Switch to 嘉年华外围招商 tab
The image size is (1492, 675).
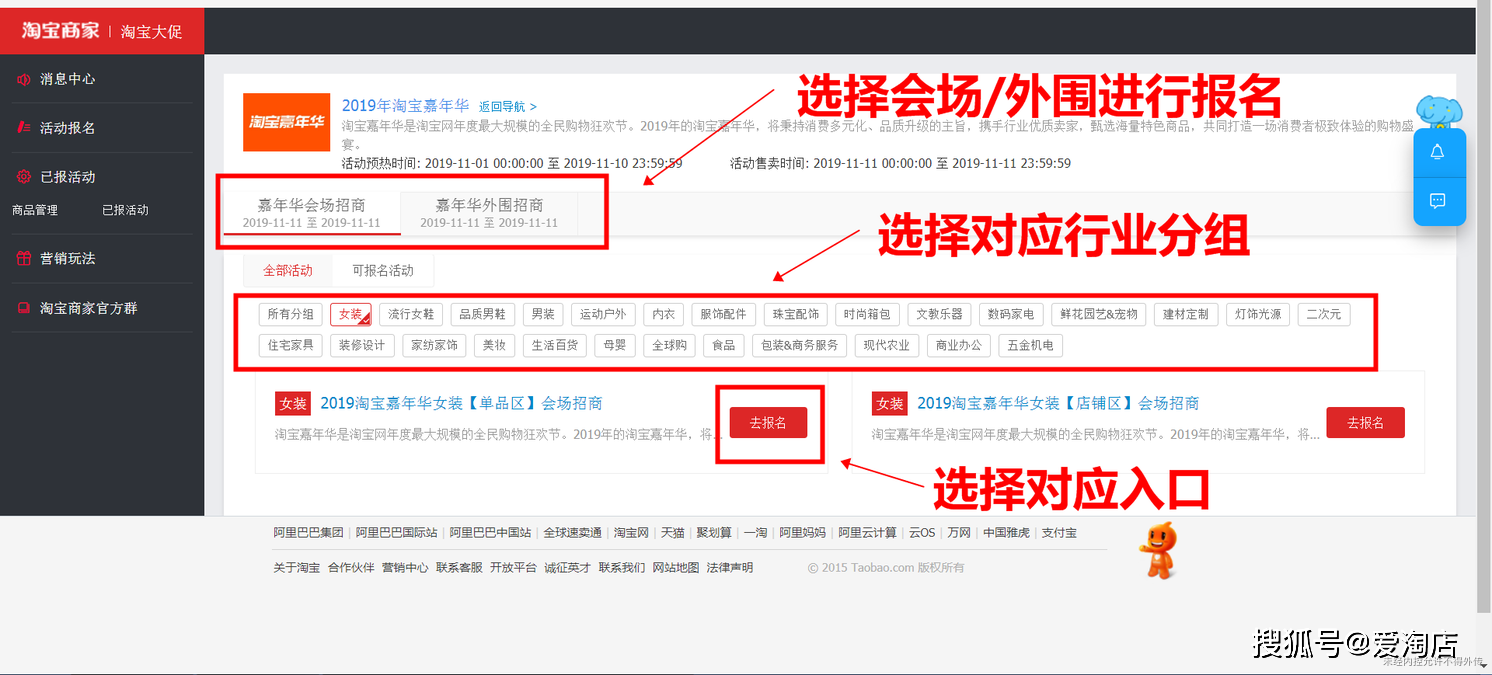pos(489,212)
